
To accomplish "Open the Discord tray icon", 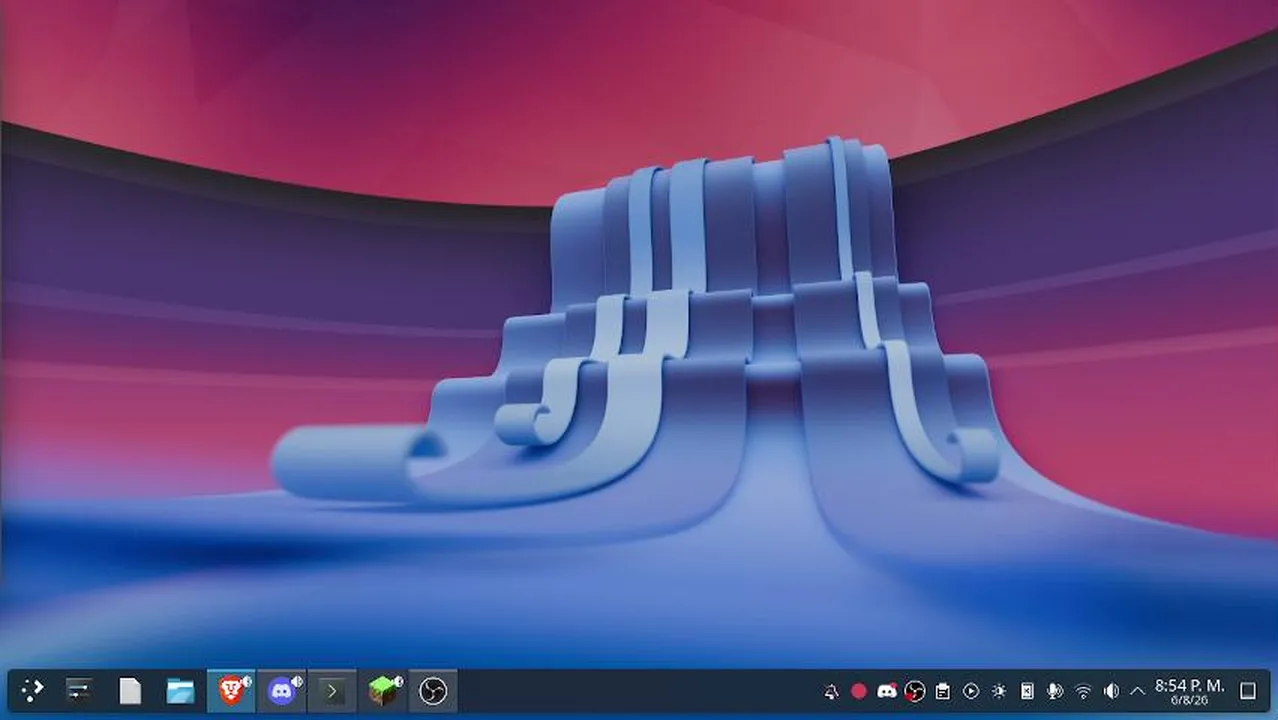I will [887, 691].
